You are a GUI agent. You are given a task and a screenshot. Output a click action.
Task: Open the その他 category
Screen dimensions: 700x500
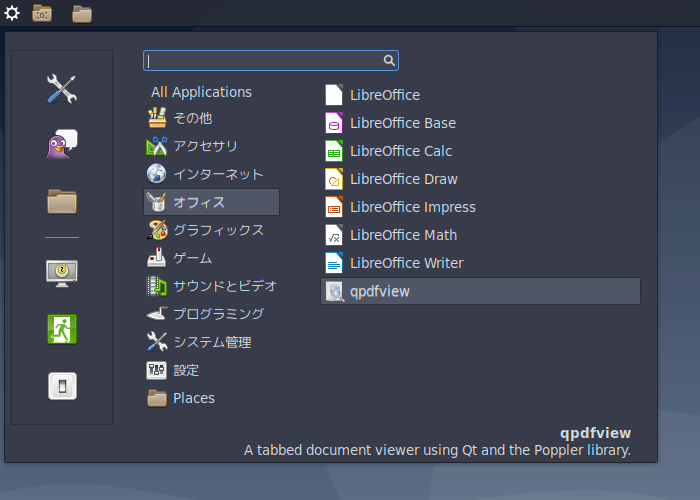tap(211, 118)
